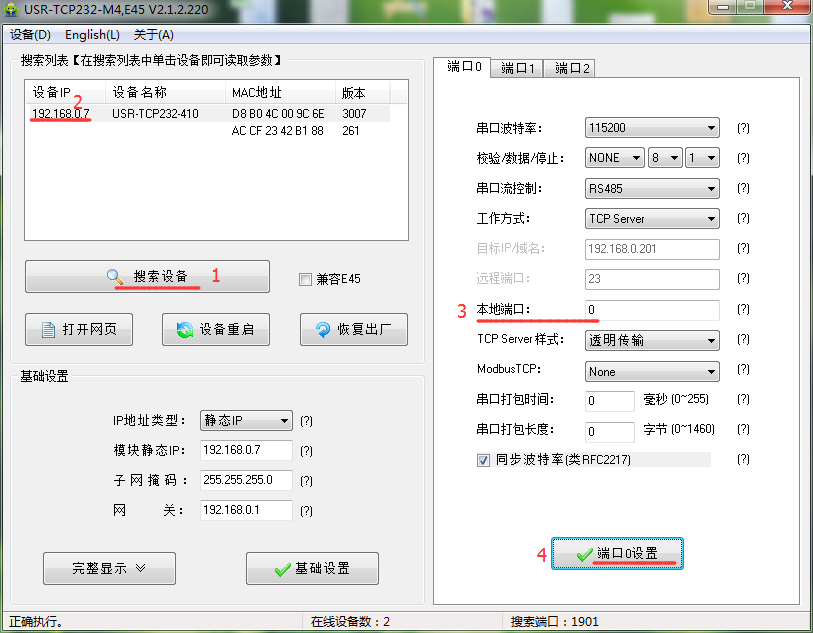Click the magnifier icon on search device button
813x633 pixels.
point(115,277)
